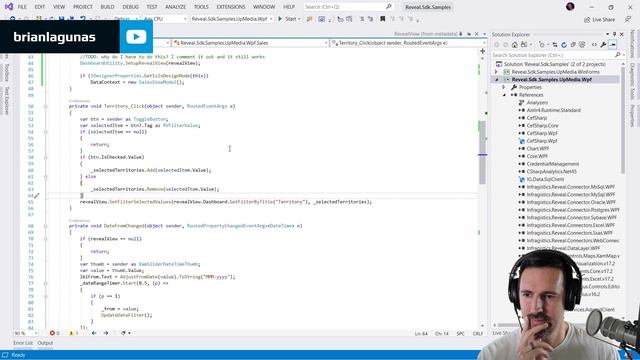Click the Home icon in Solution Explorer toolbar
This screenshot has height=360, width=640.
514,44
